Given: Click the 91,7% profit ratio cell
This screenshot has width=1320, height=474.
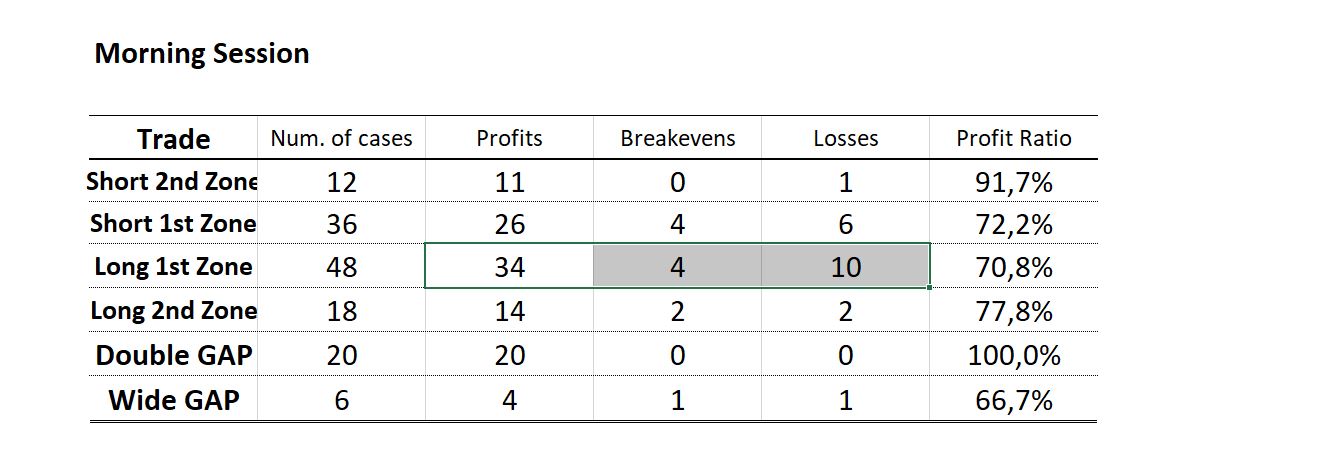Looking at the screenshot, I should point(1013,182).
